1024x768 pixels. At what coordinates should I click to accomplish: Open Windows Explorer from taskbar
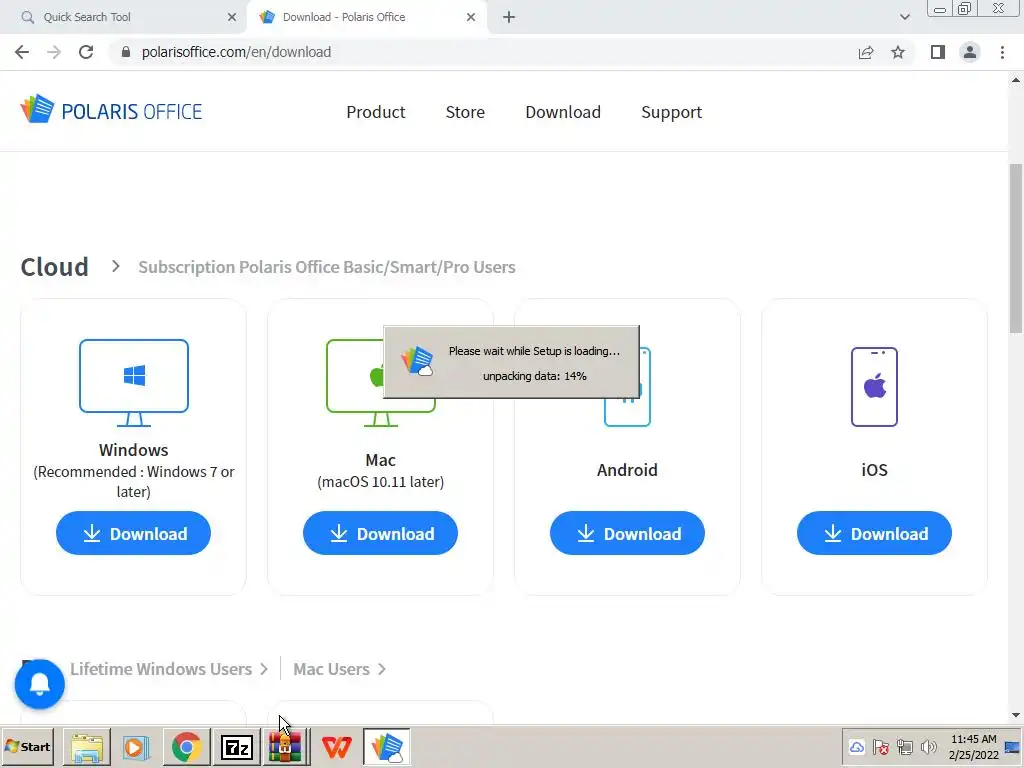86,747
